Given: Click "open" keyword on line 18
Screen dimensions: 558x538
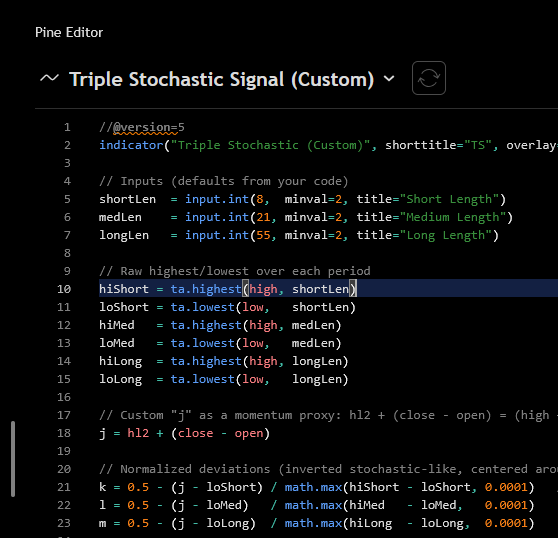Looking at the screenshot, I should pyautogui.click(x=249, y=433).
